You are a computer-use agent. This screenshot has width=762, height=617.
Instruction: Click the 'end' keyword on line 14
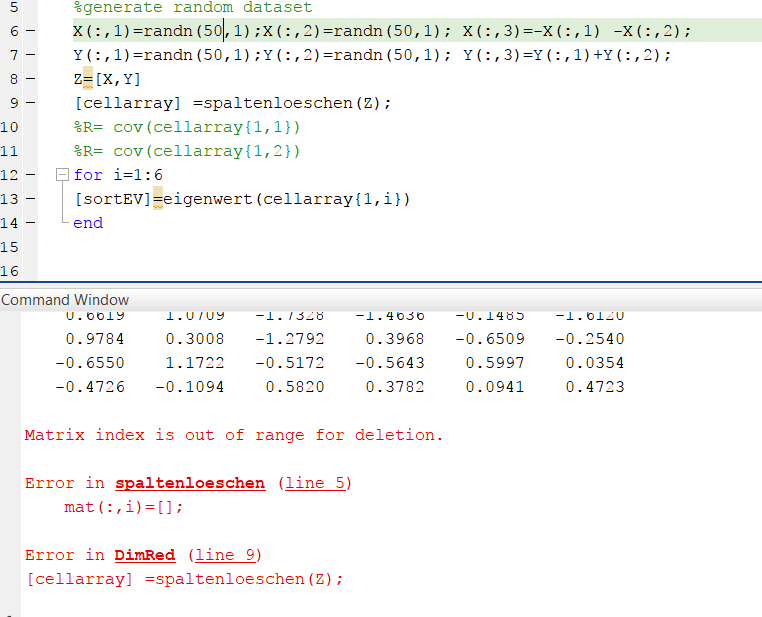click(x=88, y=223)
